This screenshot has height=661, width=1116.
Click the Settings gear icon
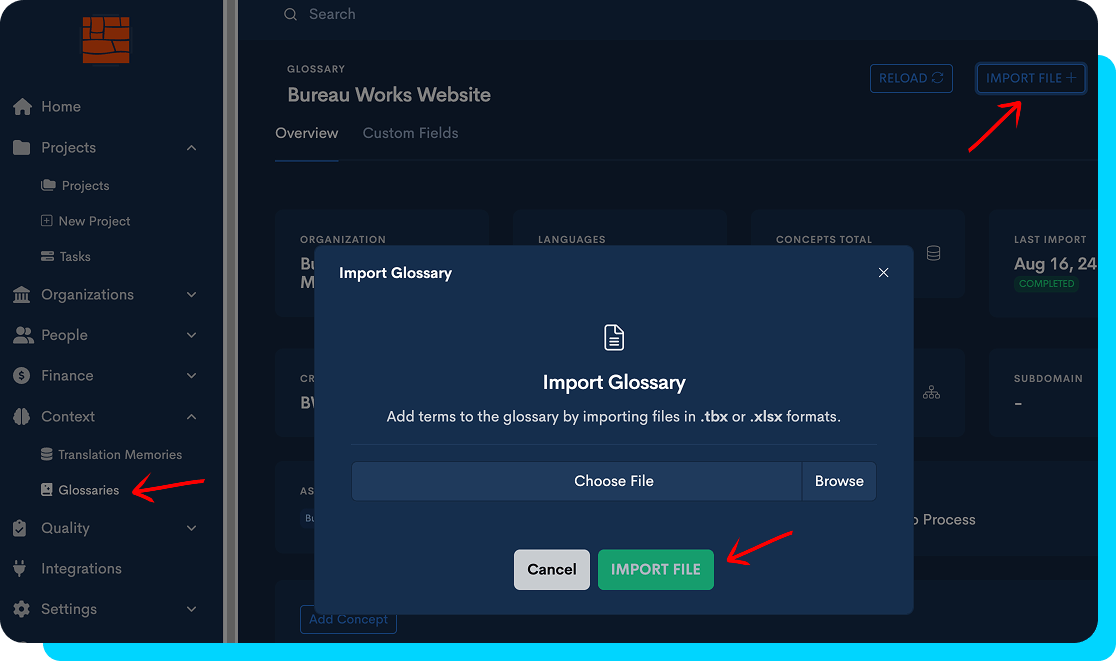(x=21, y=609)
